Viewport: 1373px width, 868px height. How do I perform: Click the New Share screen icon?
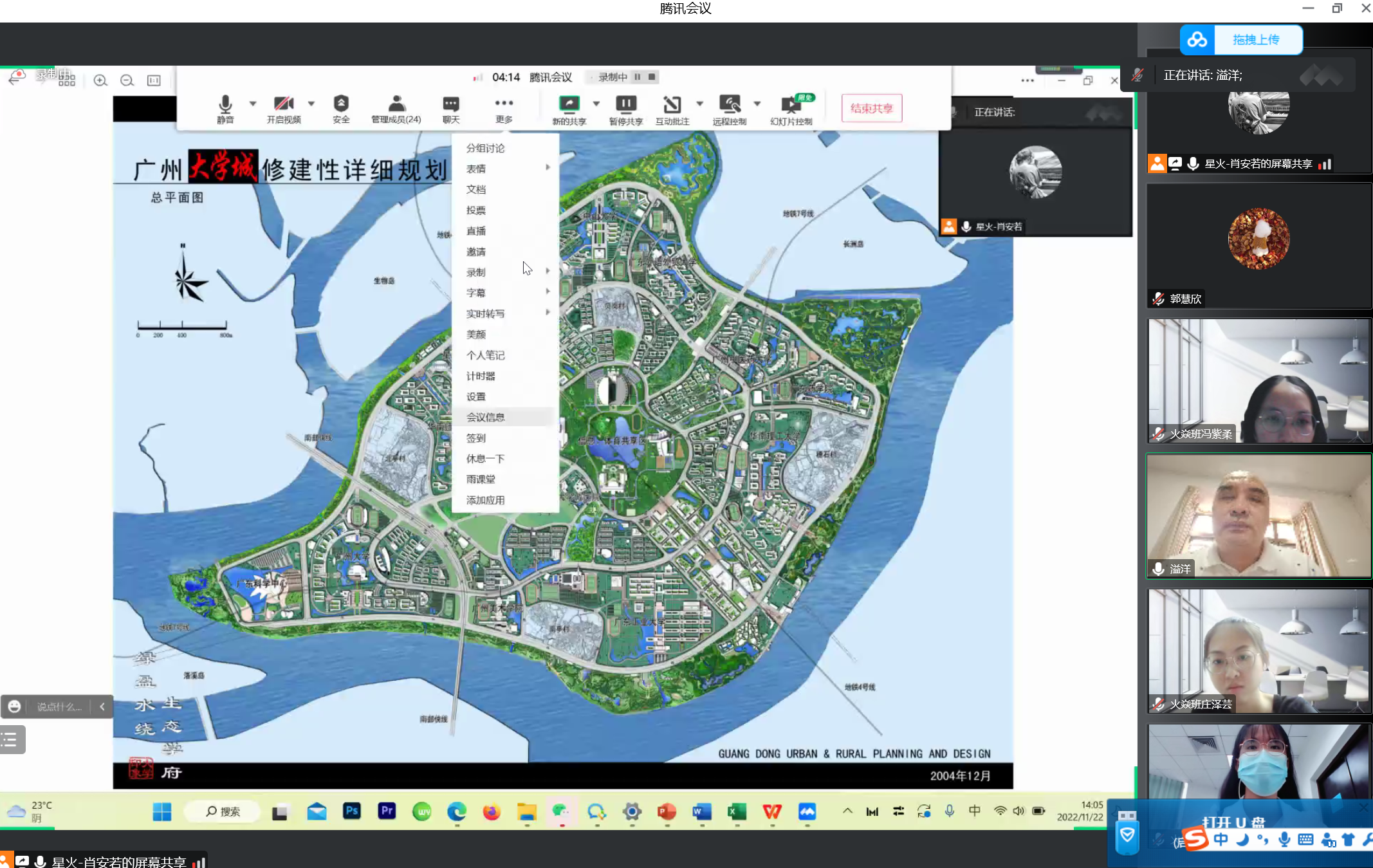tap(569, 104)
